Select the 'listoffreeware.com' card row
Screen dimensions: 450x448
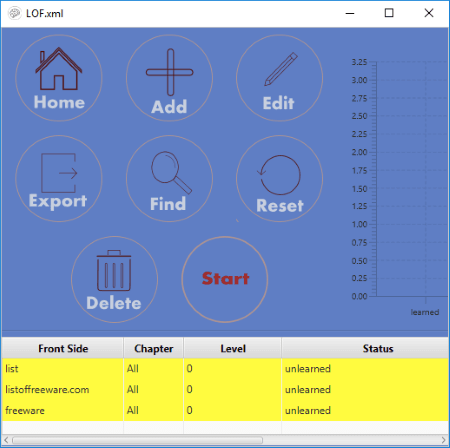(225, 389)
